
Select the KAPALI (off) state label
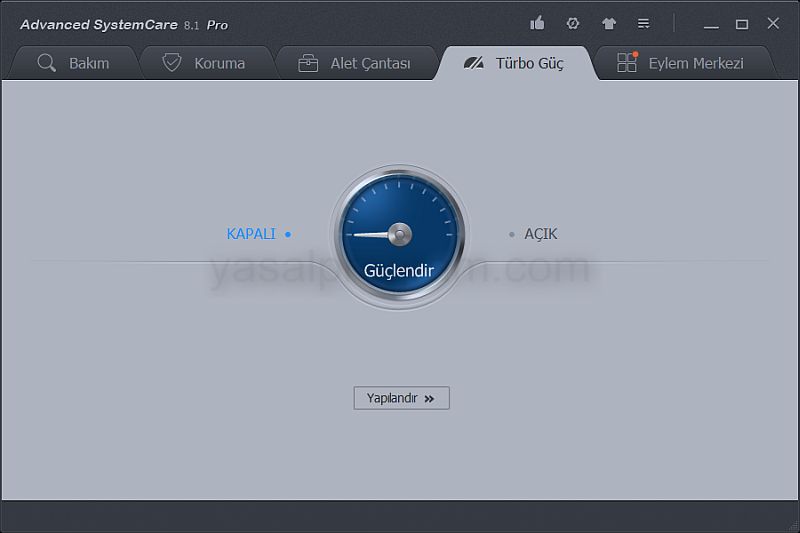click(x=251, y=234)
